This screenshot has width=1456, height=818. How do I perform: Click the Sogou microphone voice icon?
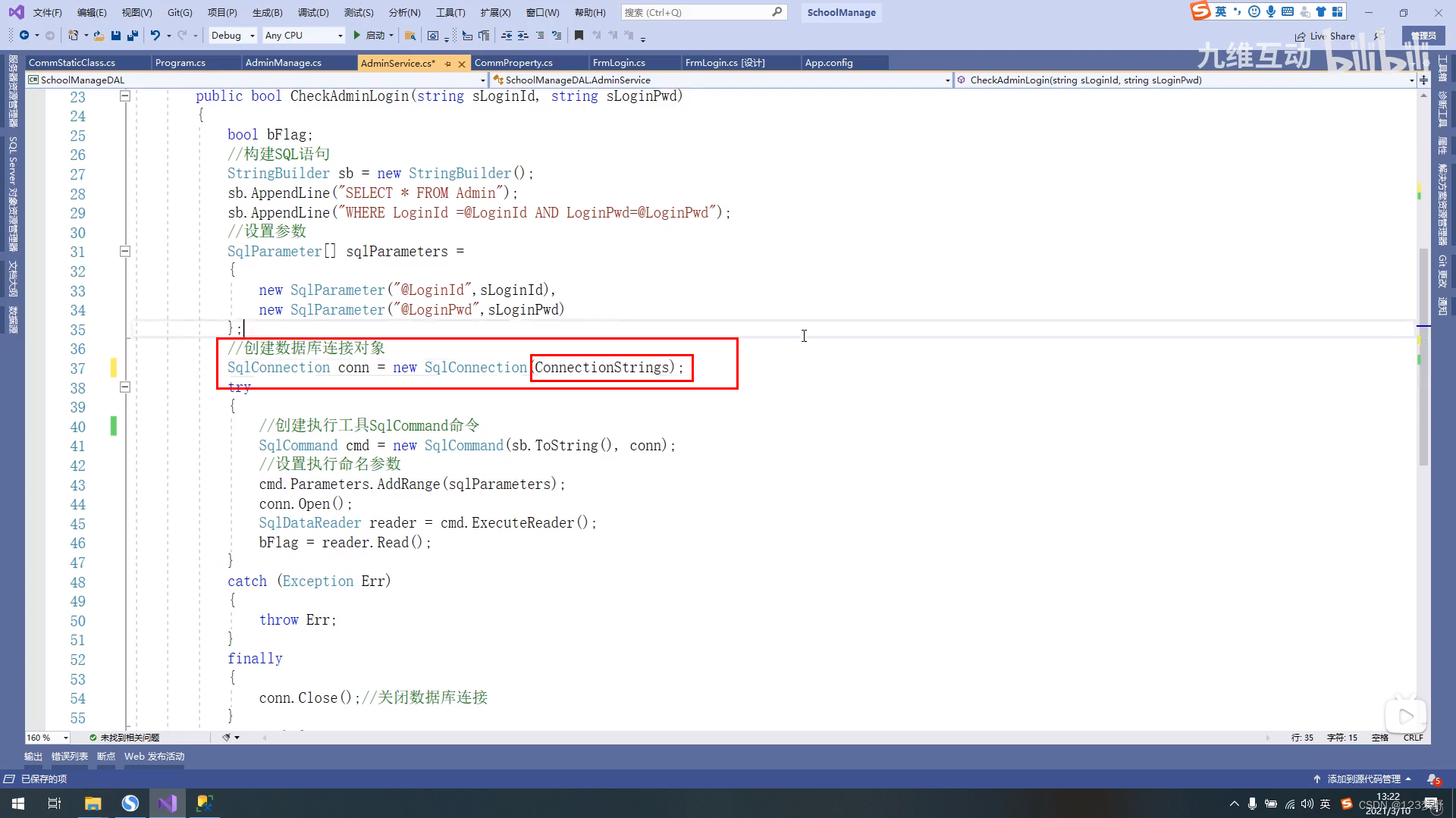point(1271,11)
